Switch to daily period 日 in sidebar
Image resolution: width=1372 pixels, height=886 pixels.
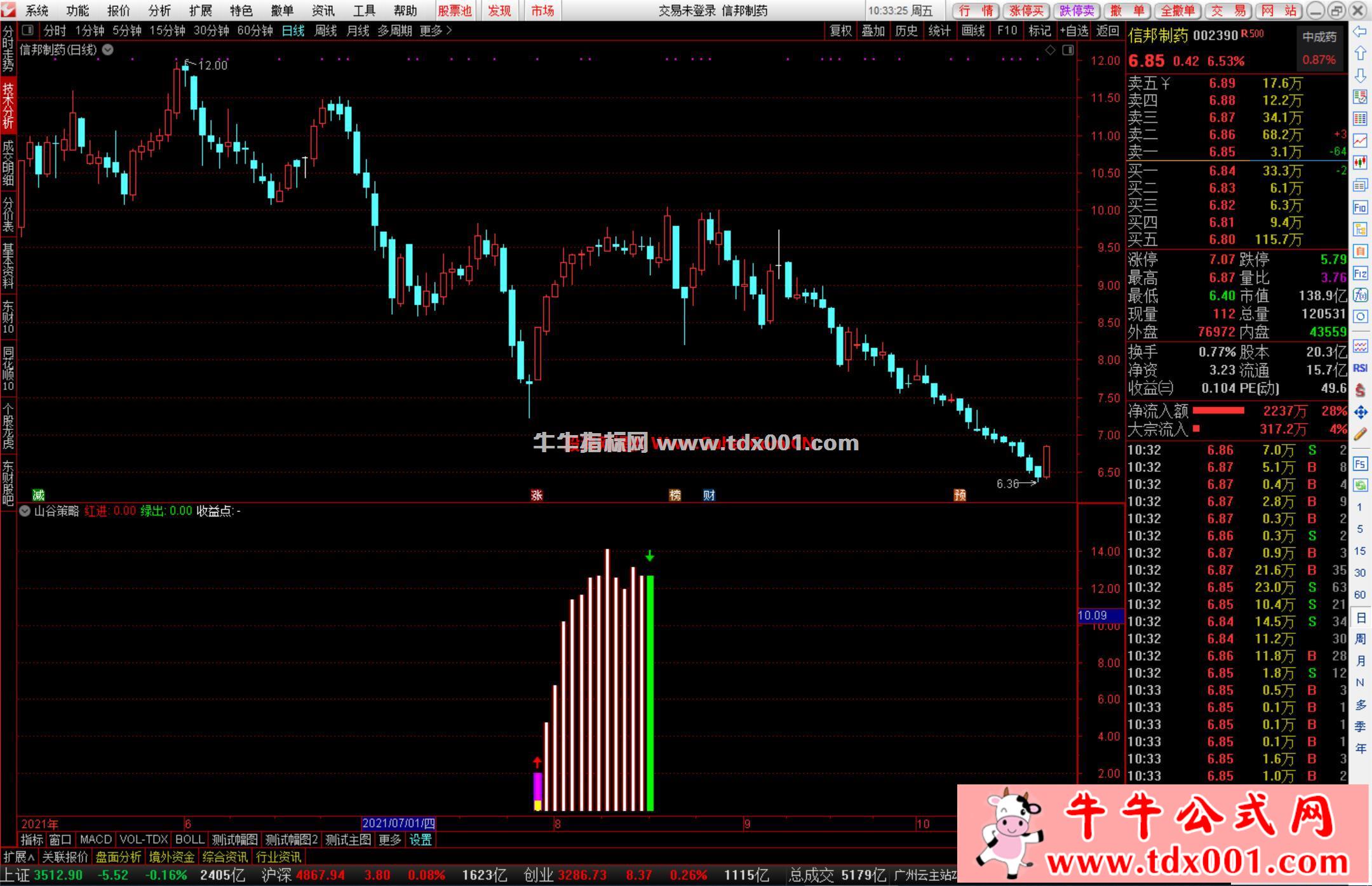pyautogui.click(x=1360, y=618)
